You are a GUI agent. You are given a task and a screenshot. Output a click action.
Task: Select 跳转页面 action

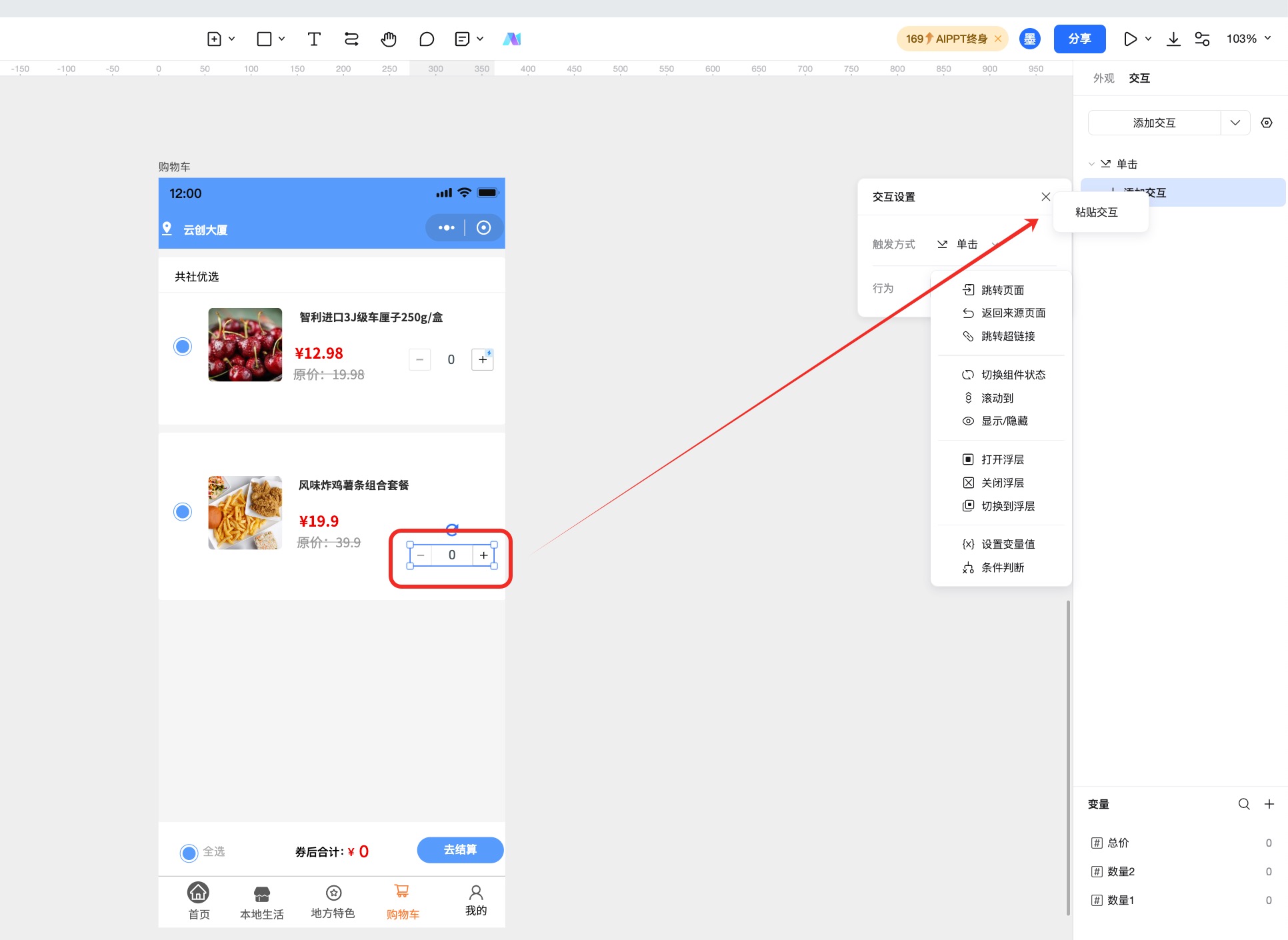(x=1001, y=290)
